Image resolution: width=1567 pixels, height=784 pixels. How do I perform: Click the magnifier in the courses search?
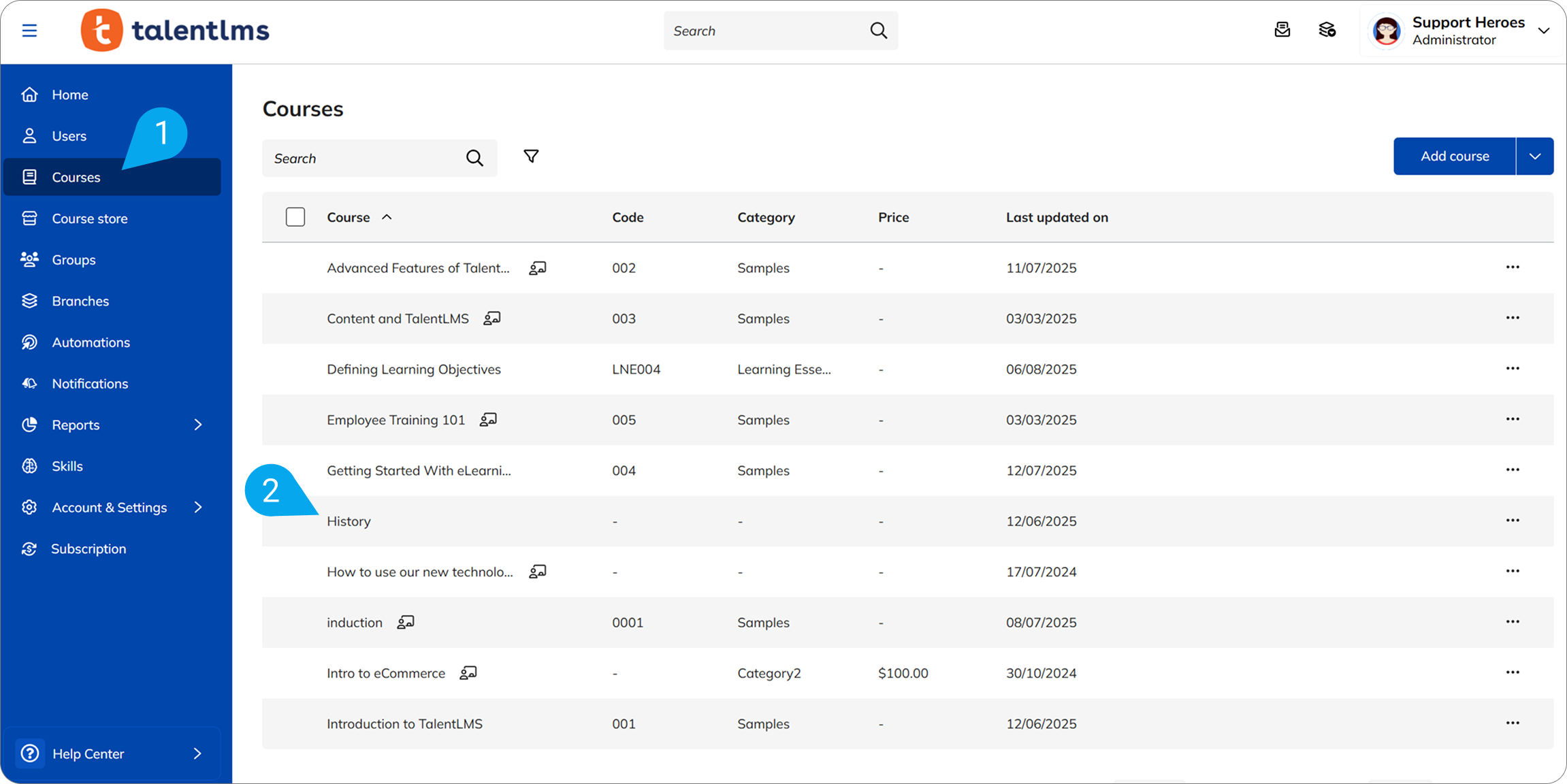pos(474,159)
